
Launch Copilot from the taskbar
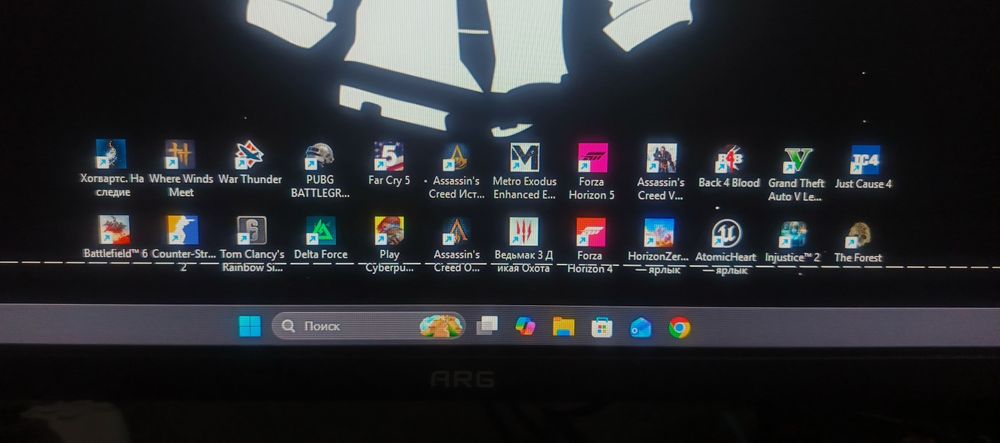click(x=526, y=326)
